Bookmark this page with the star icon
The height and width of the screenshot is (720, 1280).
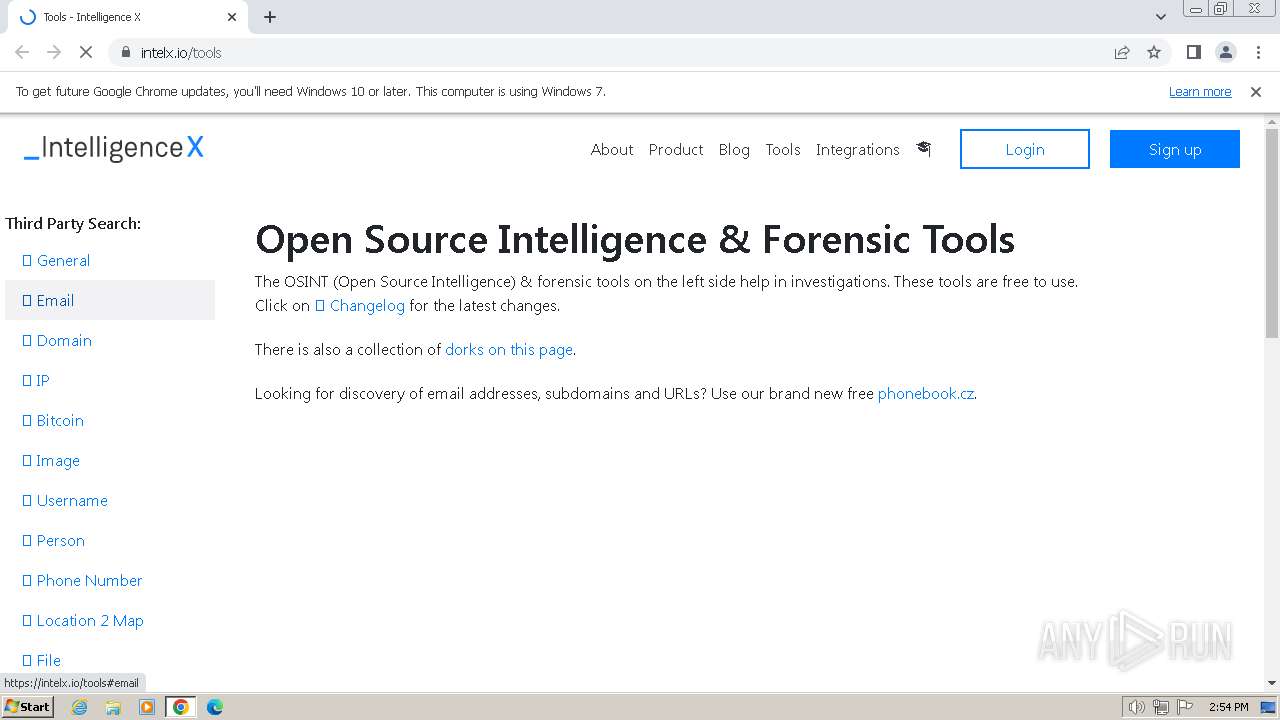click(1154, 52)
